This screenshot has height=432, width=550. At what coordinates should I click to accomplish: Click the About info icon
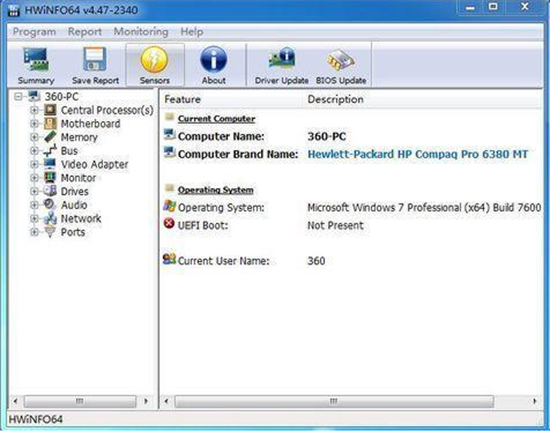point(214,60)
